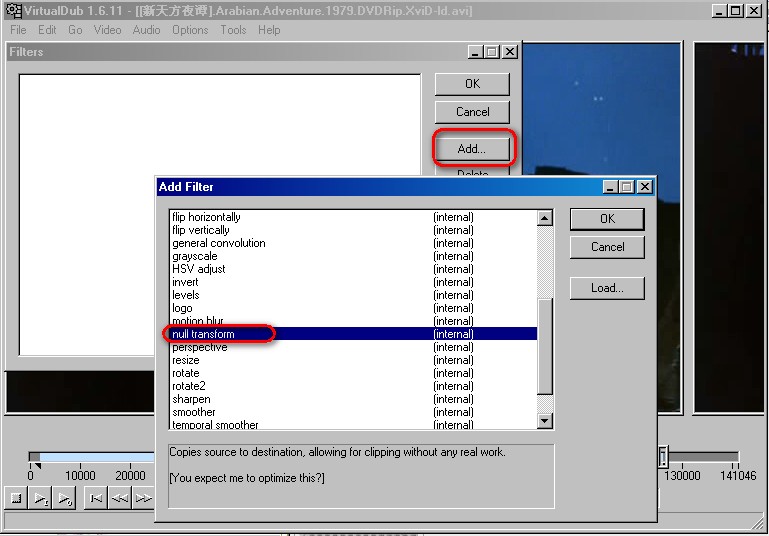Screen dimensions: 769x536
Task: Open the Tools menu
Action: click(233, 30)
